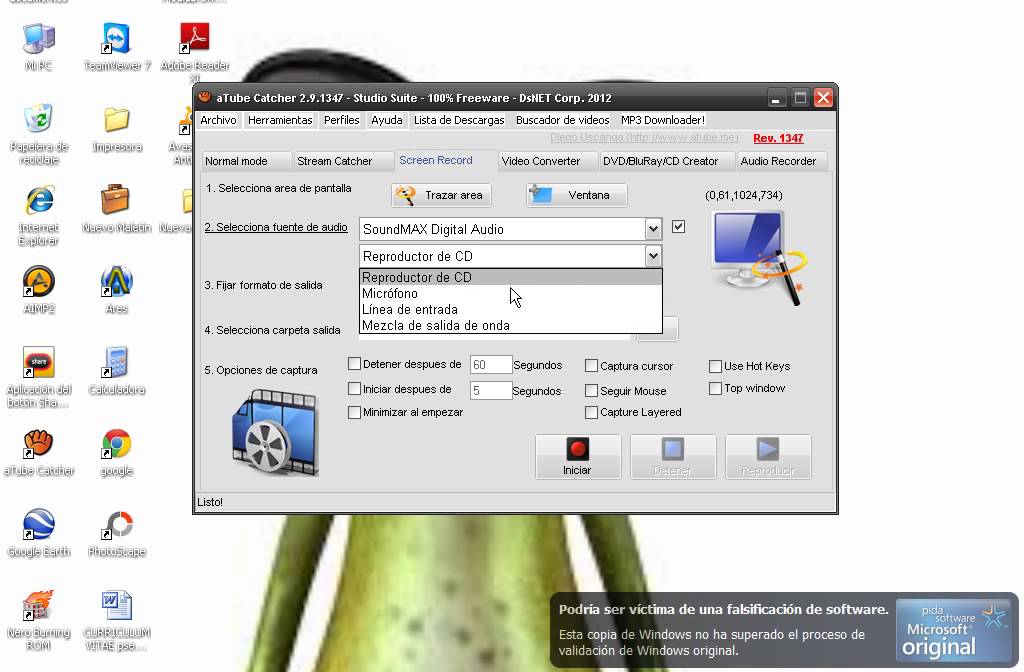The width and height of the screenshot is (1024, 672).
Task: Open the Ayuda menu
Action: click(x=387, y=120)
